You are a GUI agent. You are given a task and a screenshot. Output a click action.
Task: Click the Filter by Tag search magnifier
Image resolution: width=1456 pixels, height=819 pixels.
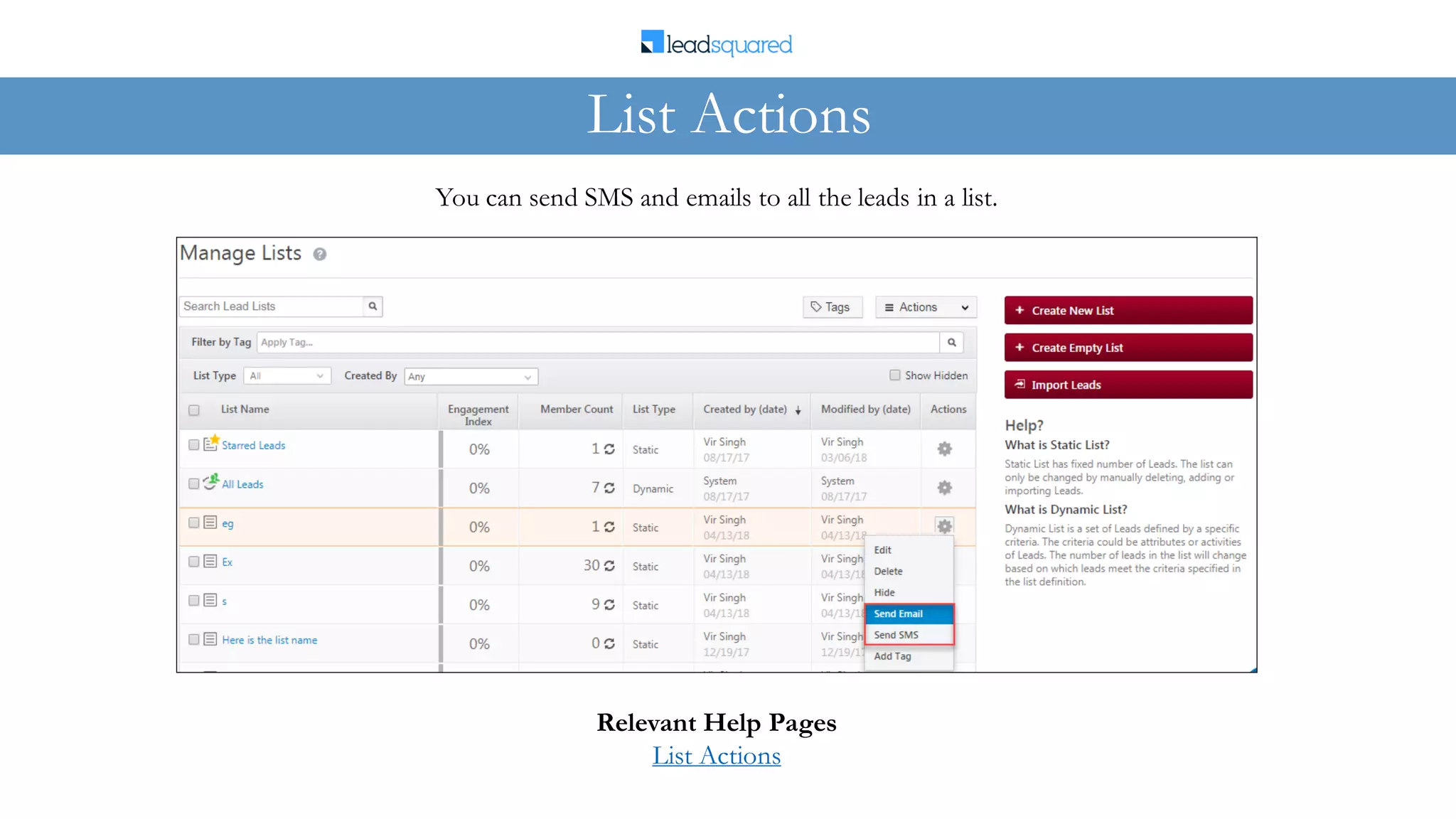[951, 342]
